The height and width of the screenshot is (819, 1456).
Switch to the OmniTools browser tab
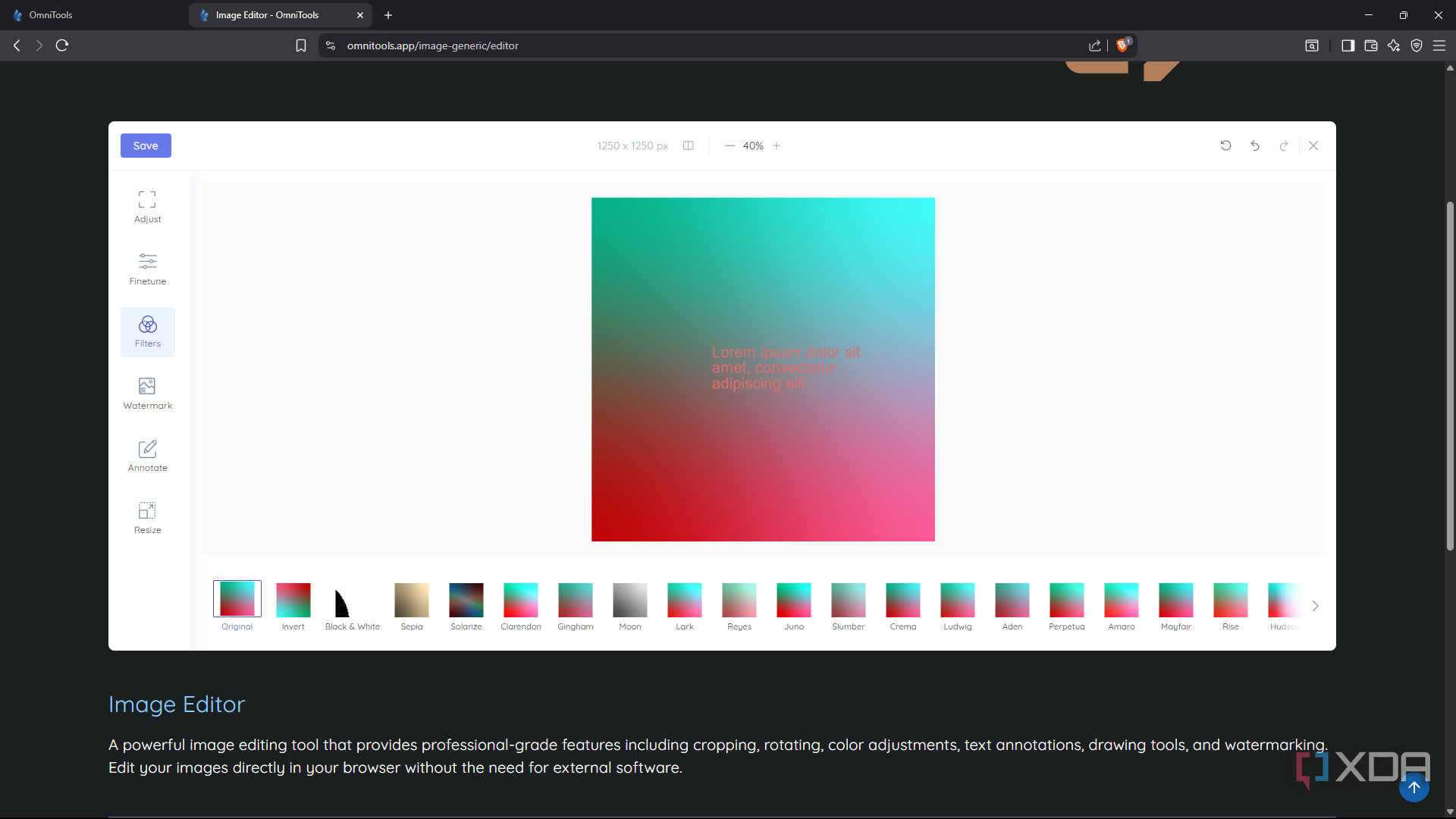coord(94,15)
